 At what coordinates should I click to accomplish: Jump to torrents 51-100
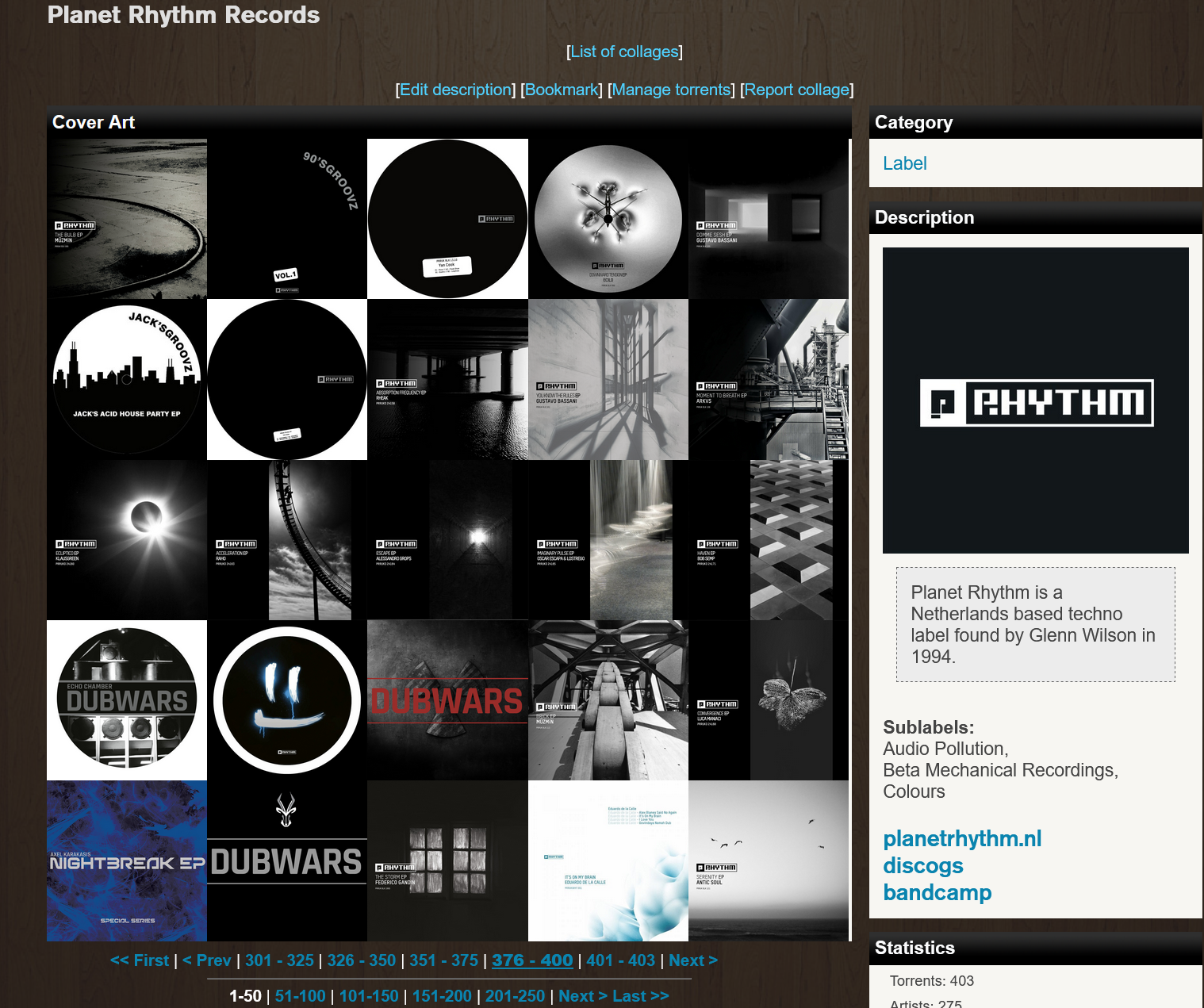[300, 996]
